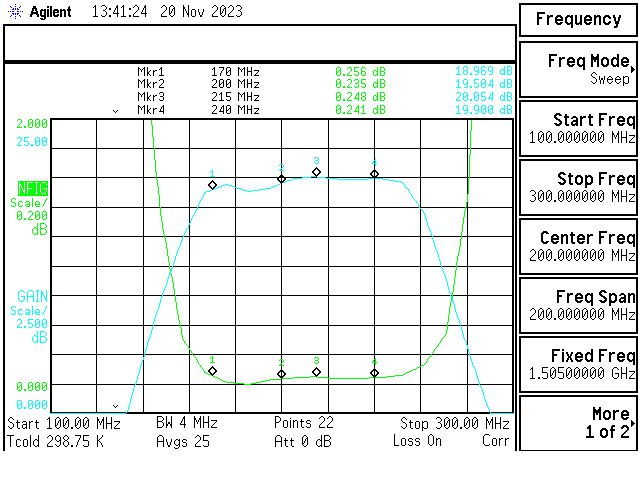Toggle the Loss On status indicator

click(x=417, y=441)
